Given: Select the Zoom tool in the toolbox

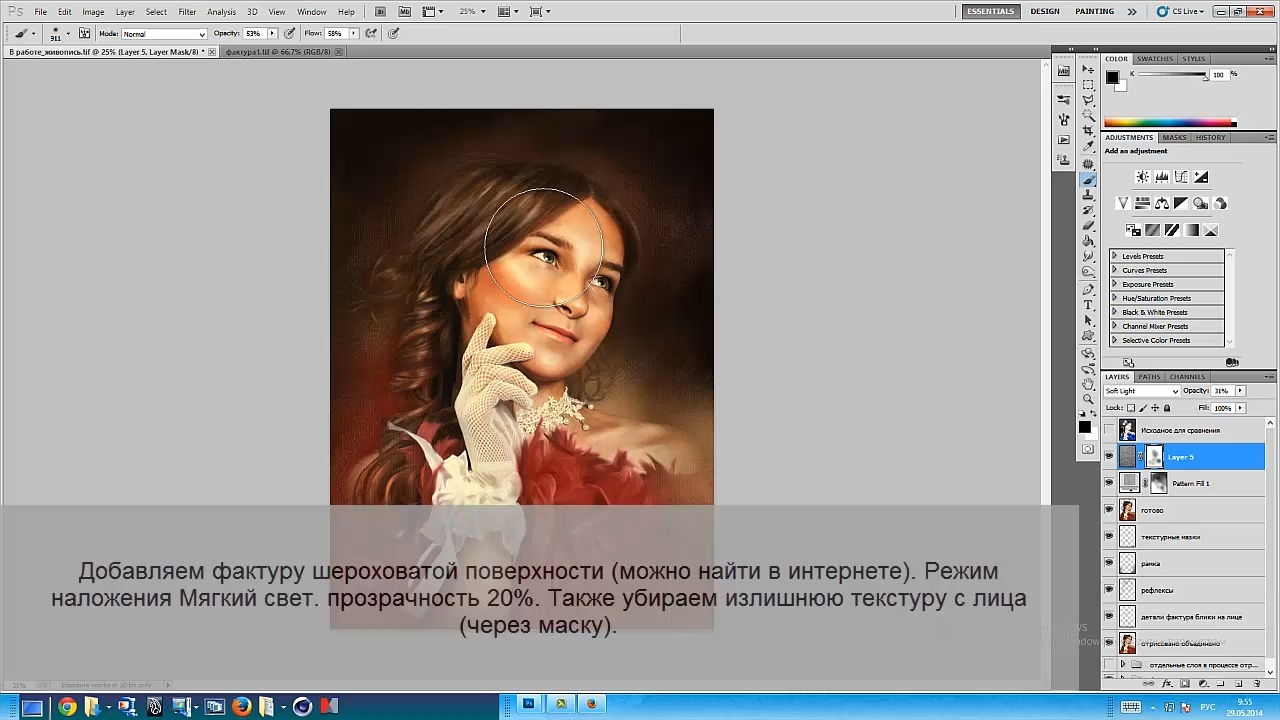Looking at the screenshot, I should coord(1088,399).
